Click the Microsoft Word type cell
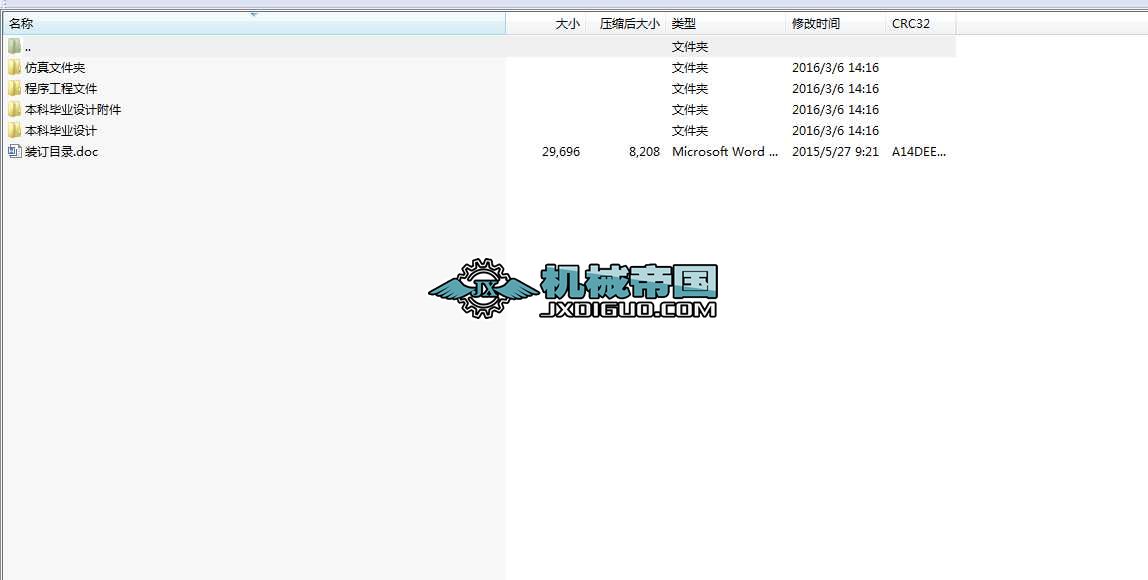 point(726,152)
